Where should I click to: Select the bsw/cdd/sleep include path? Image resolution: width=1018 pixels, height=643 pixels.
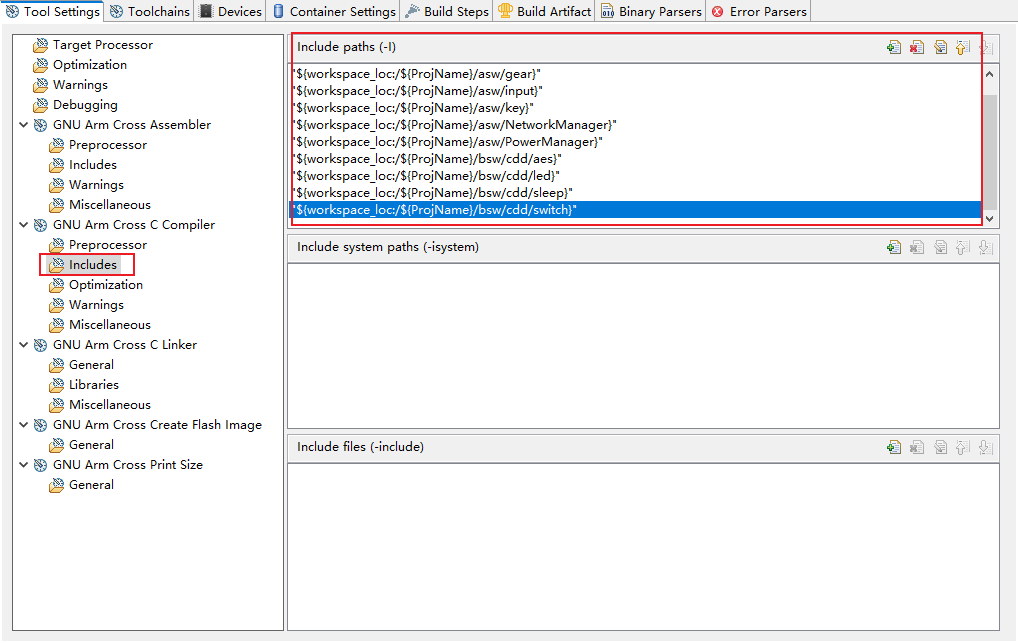635,193
